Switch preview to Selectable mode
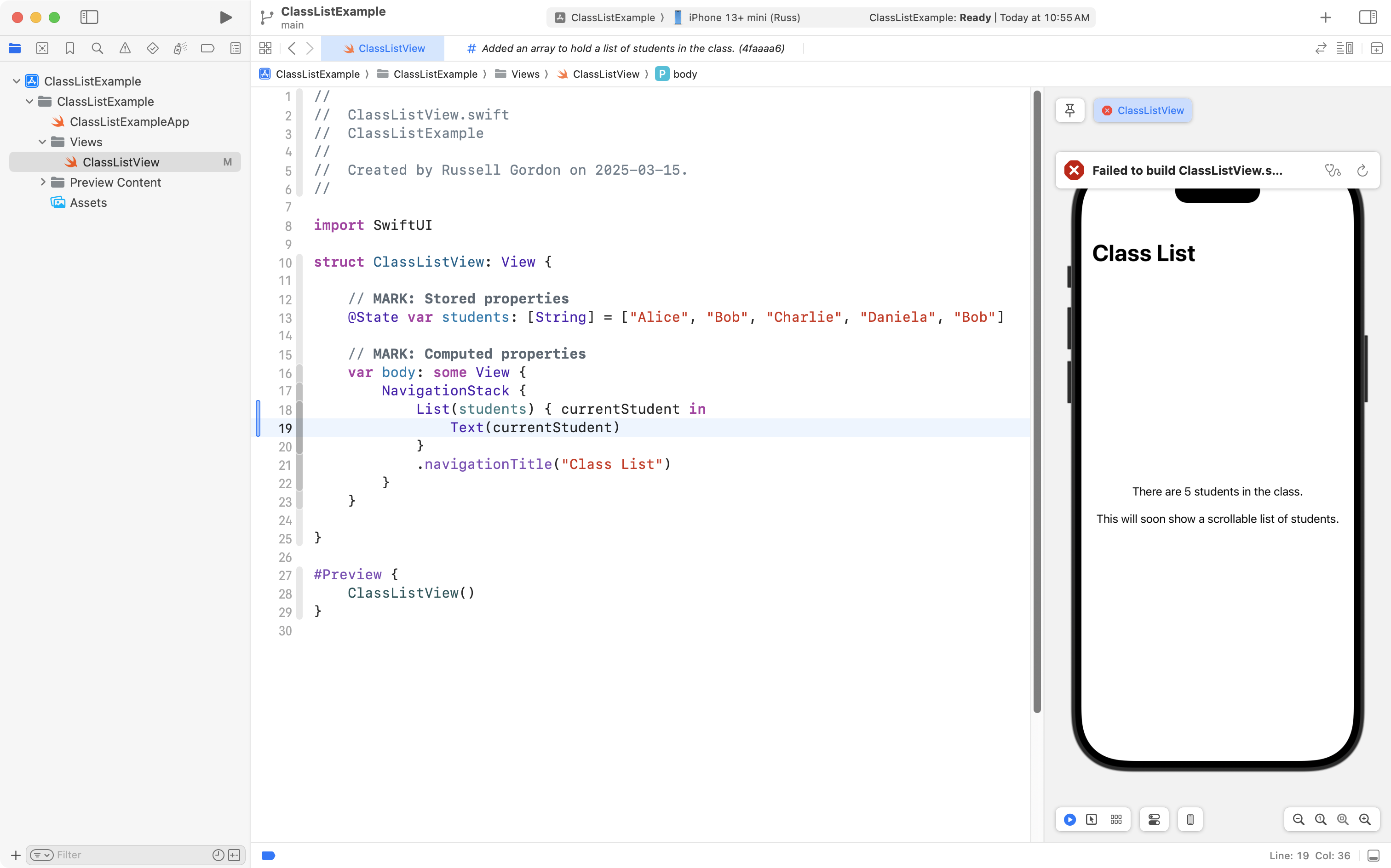 [1091, 820]
